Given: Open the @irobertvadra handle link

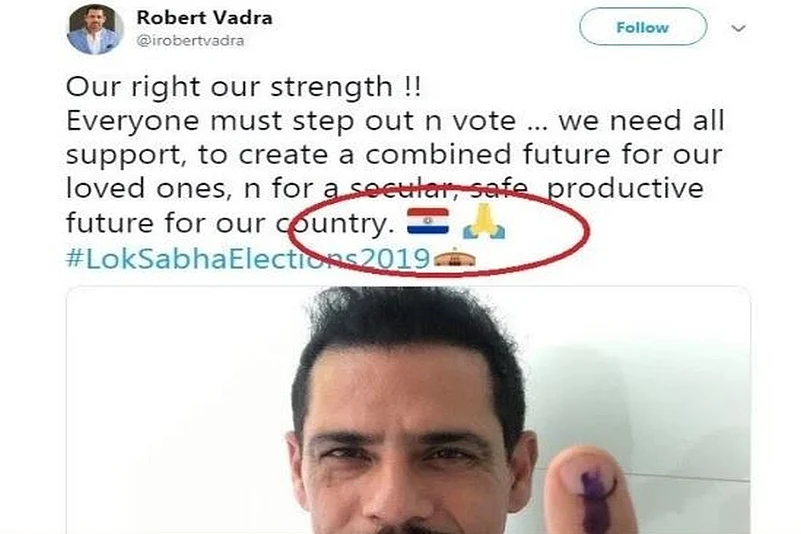Looking at the screenshot, I should click(x=191, y=41).
